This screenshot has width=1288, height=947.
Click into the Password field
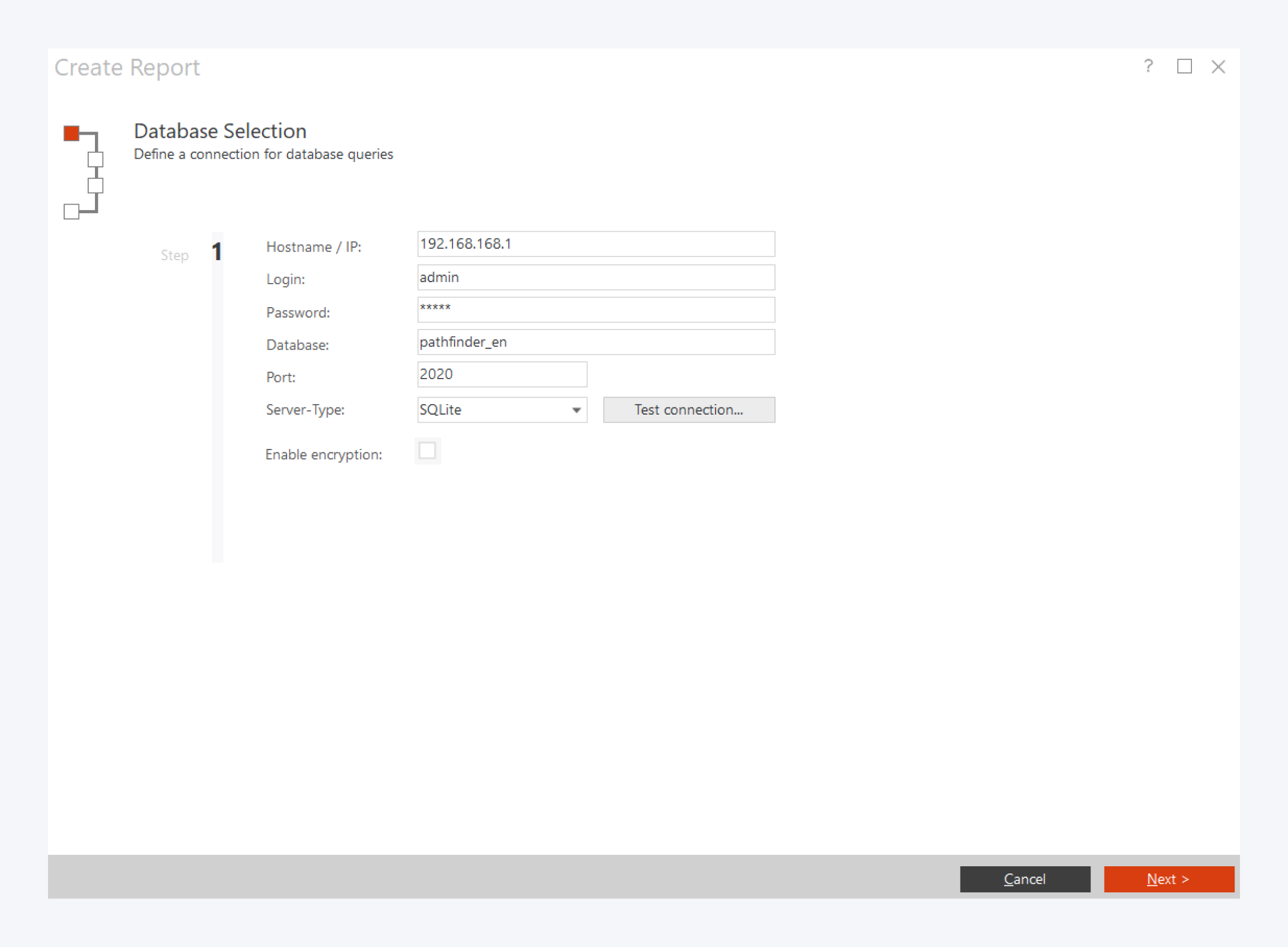point(596,309)
